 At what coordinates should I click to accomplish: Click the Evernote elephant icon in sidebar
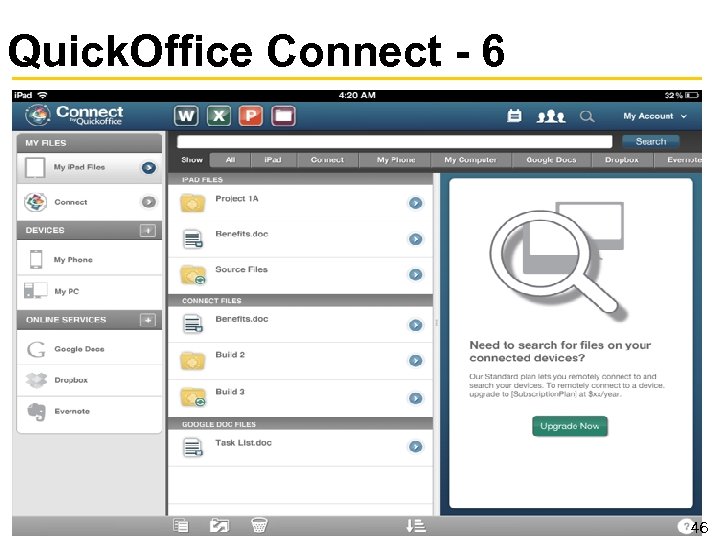coord(36,411)
